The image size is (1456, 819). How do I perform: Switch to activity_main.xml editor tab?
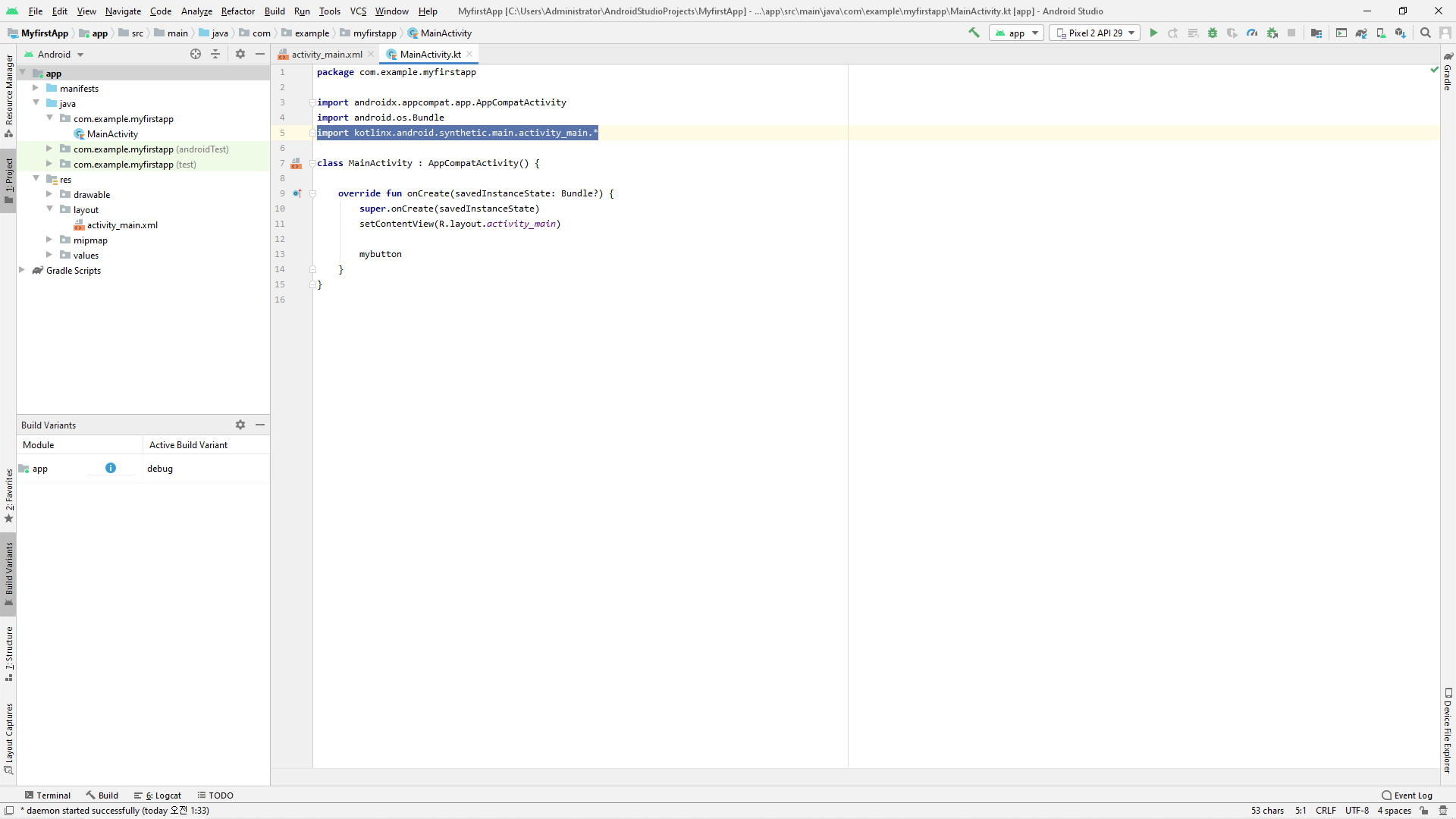[x=326, y=54]
